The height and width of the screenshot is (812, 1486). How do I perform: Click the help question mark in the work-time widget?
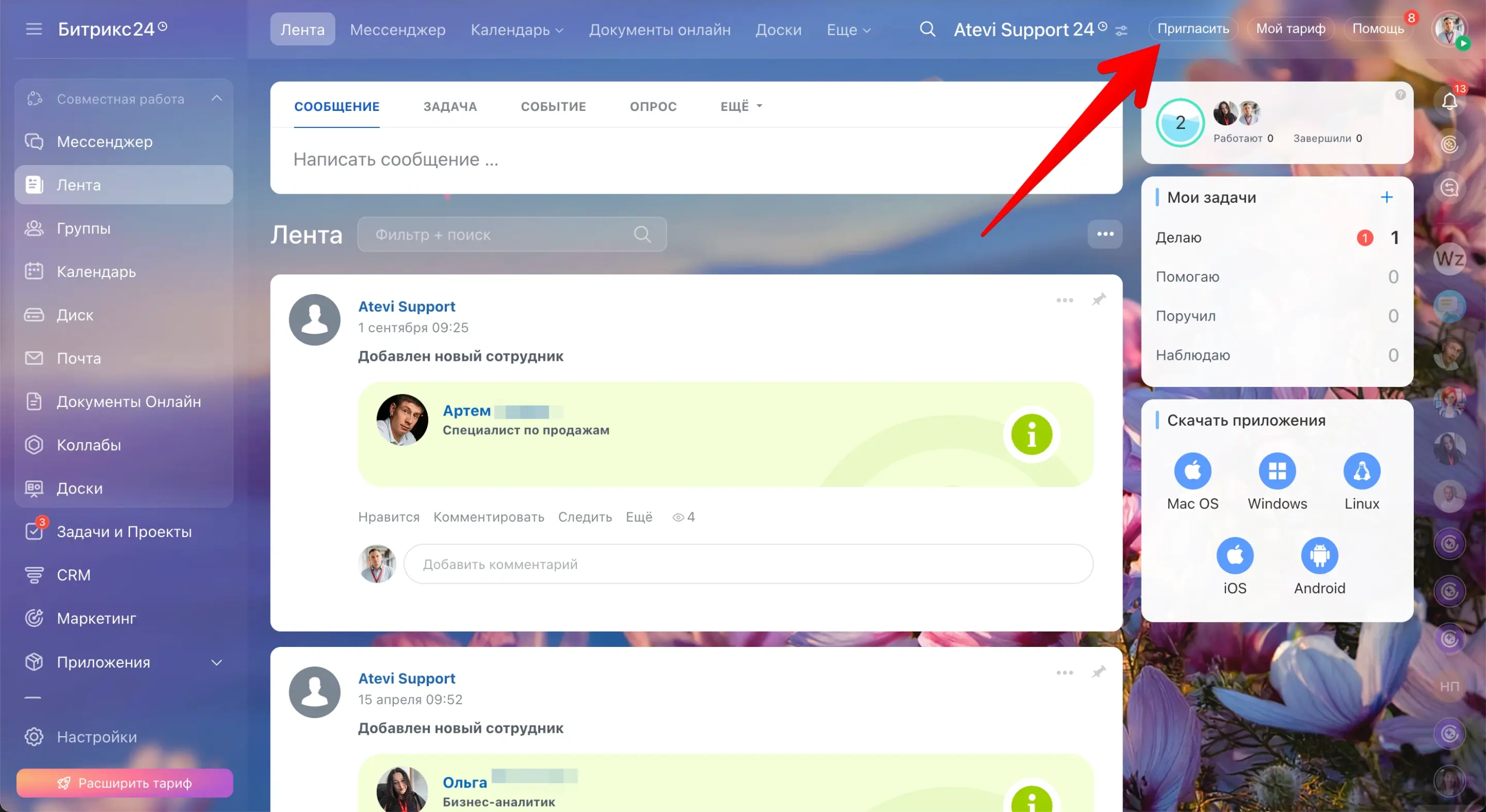click(1400, 95)
